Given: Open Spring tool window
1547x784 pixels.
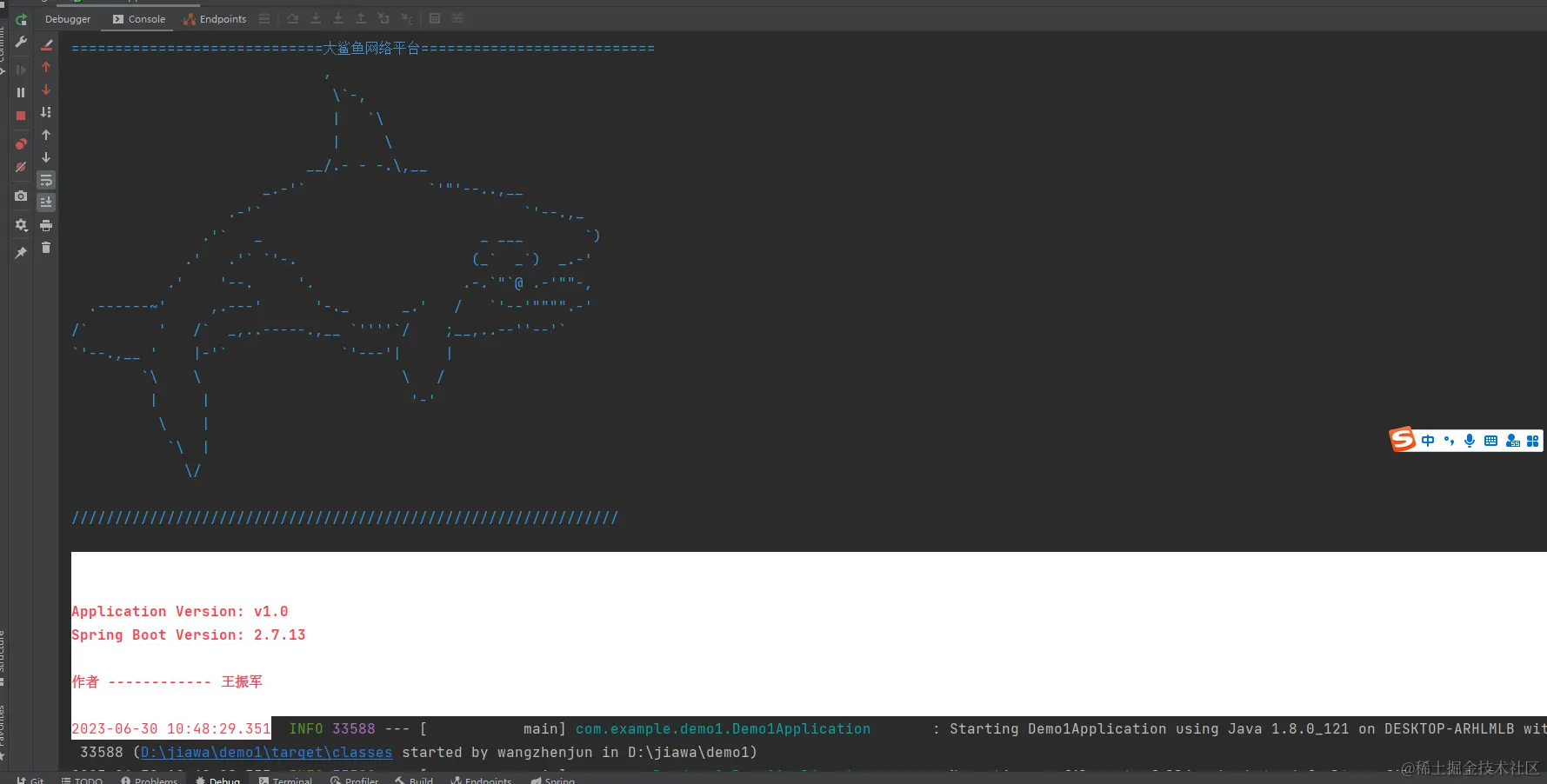Looking at the screenshot, I should click(553, 780).
